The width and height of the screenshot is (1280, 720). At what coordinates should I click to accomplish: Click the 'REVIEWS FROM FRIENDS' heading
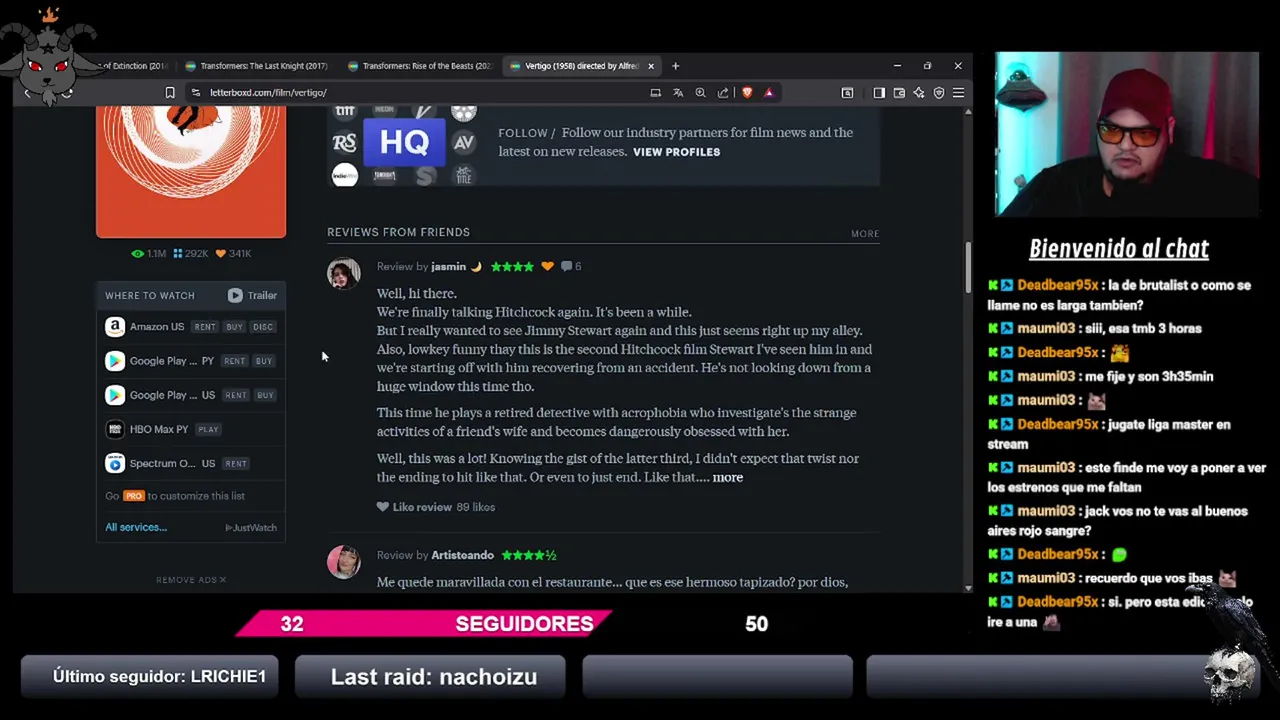[398, 232]
